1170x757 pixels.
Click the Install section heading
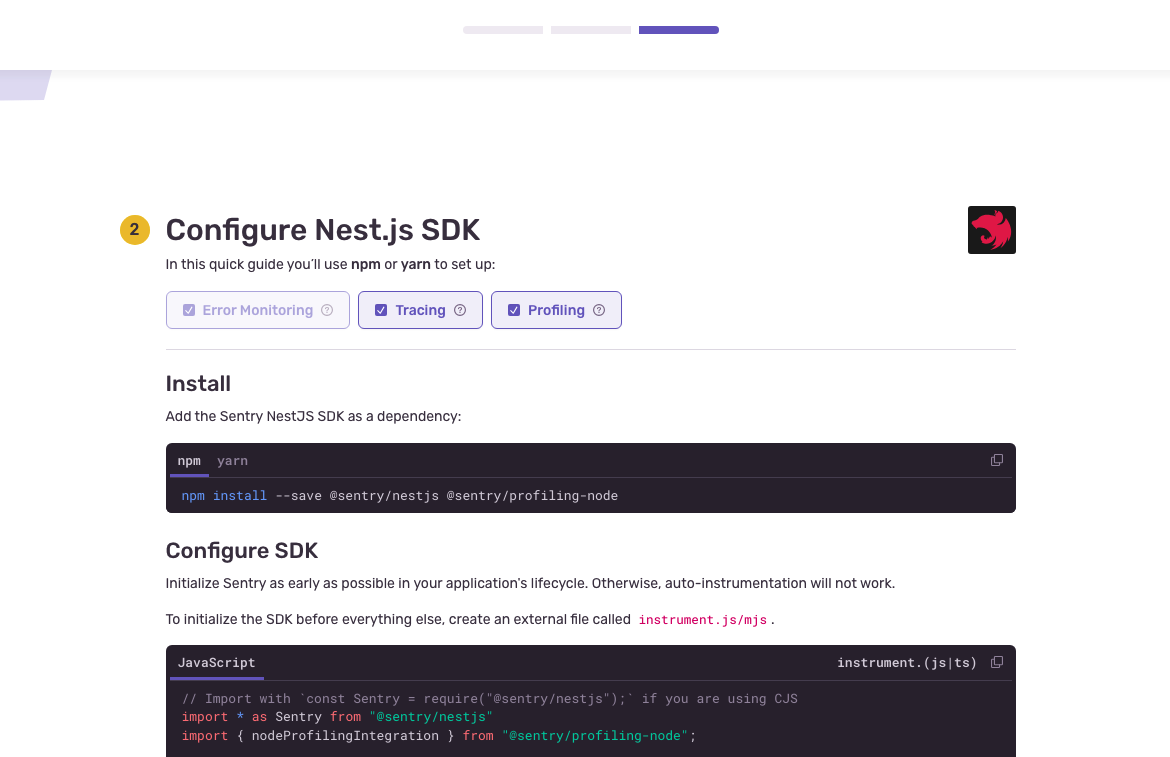198,383
